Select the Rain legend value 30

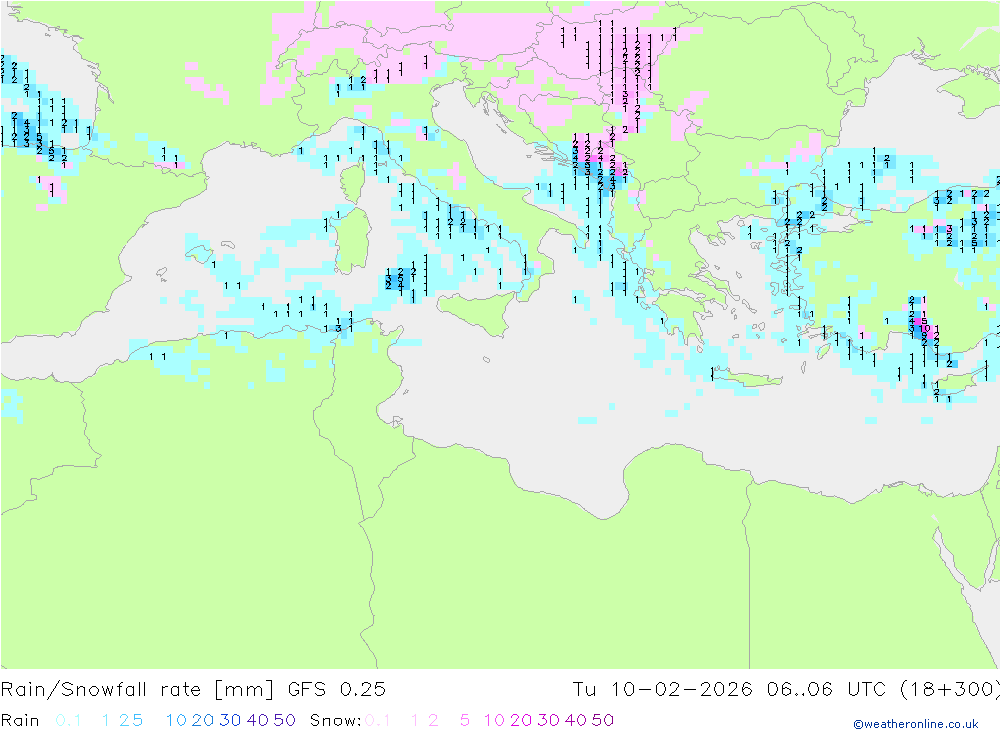point(230,720)
